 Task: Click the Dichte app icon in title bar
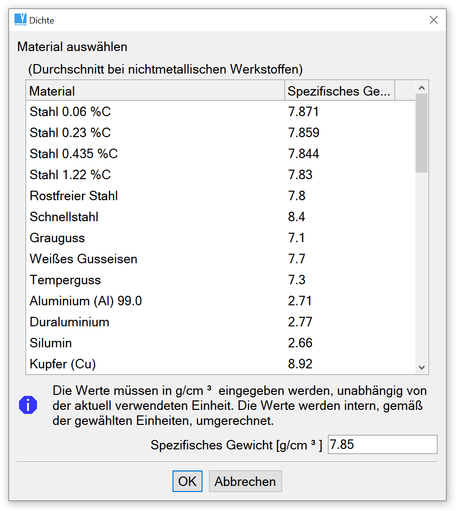(x=20, y=20)
